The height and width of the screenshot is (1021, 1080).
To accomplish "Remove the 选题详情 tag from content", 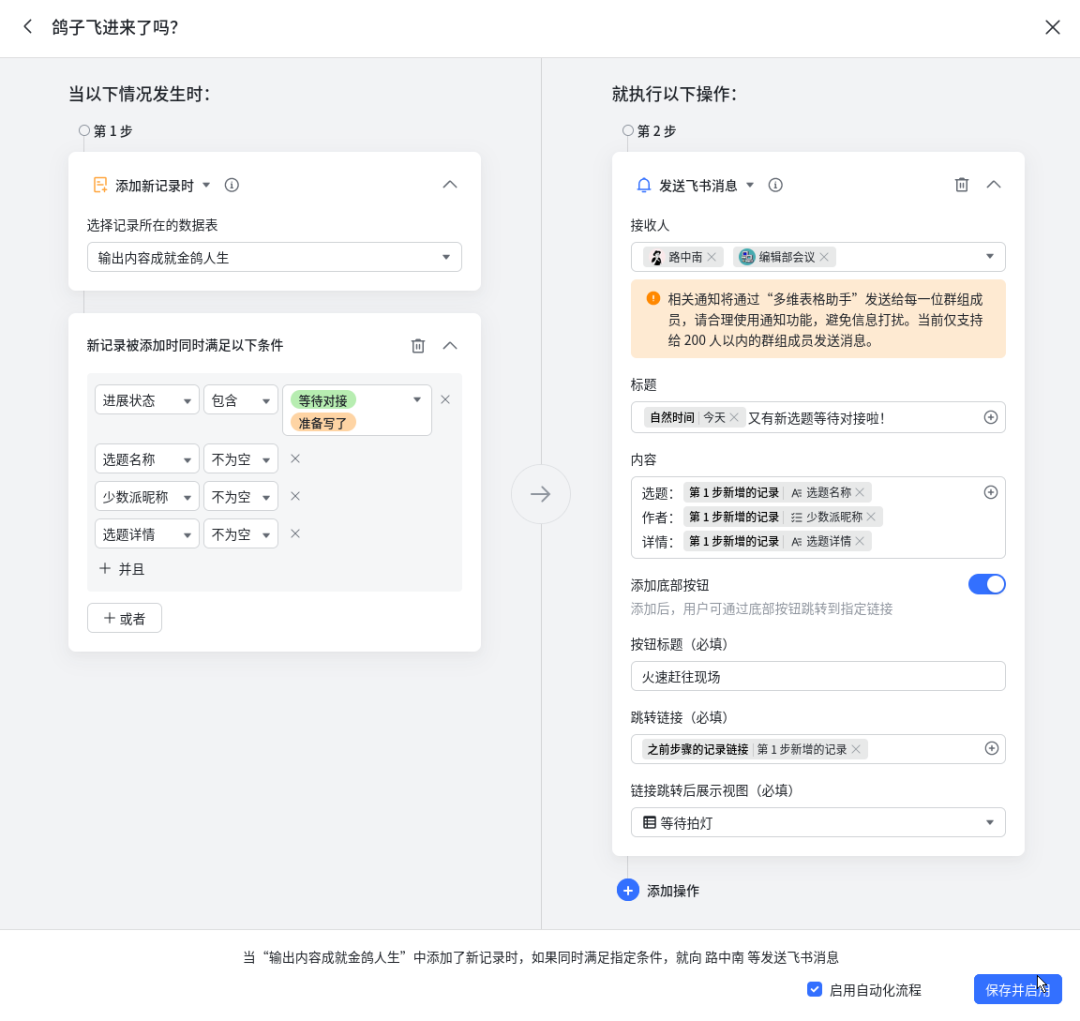I will (x=860, y=542).
